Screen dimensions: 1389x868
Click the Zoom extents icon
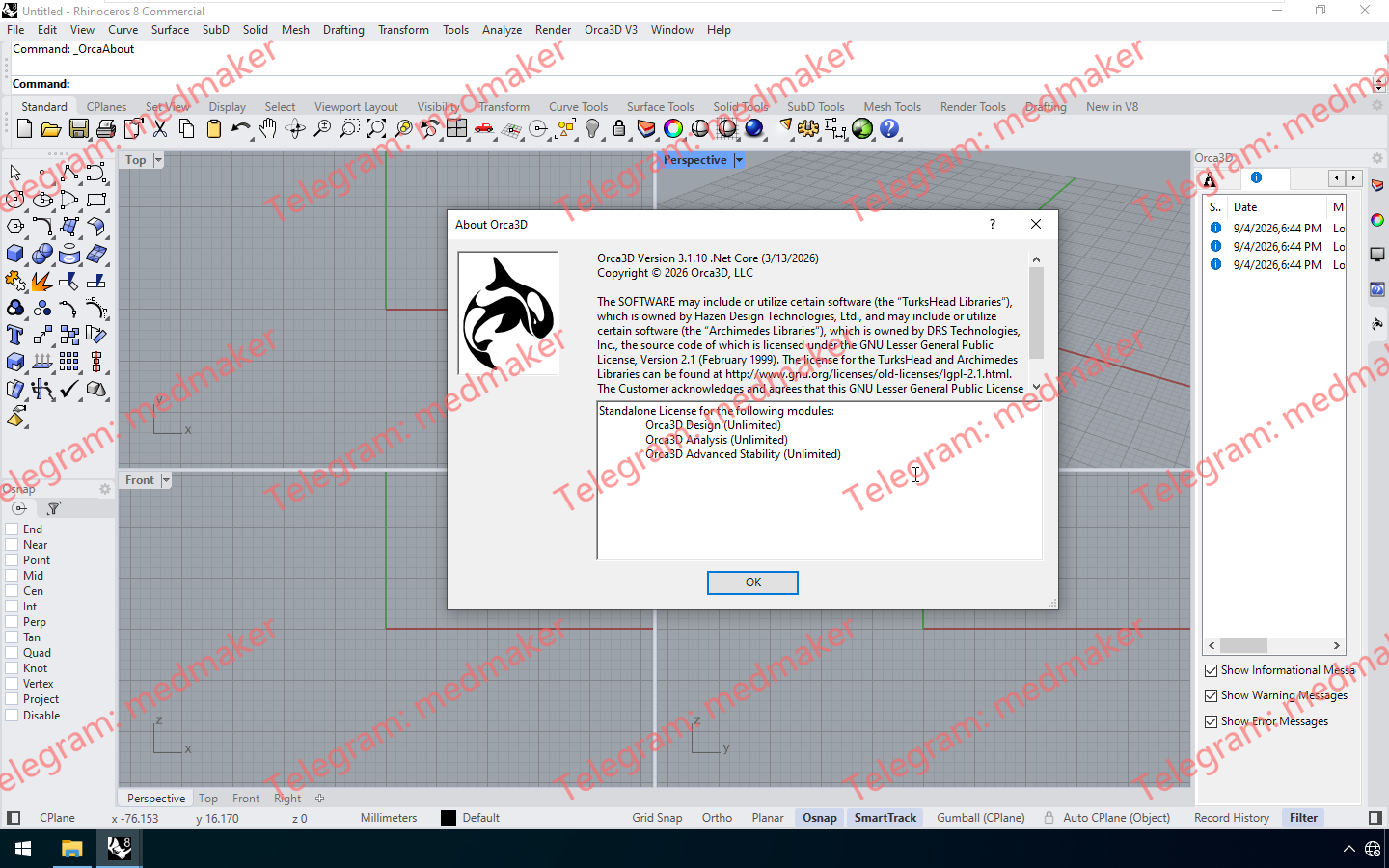click(x=376, y=128)
